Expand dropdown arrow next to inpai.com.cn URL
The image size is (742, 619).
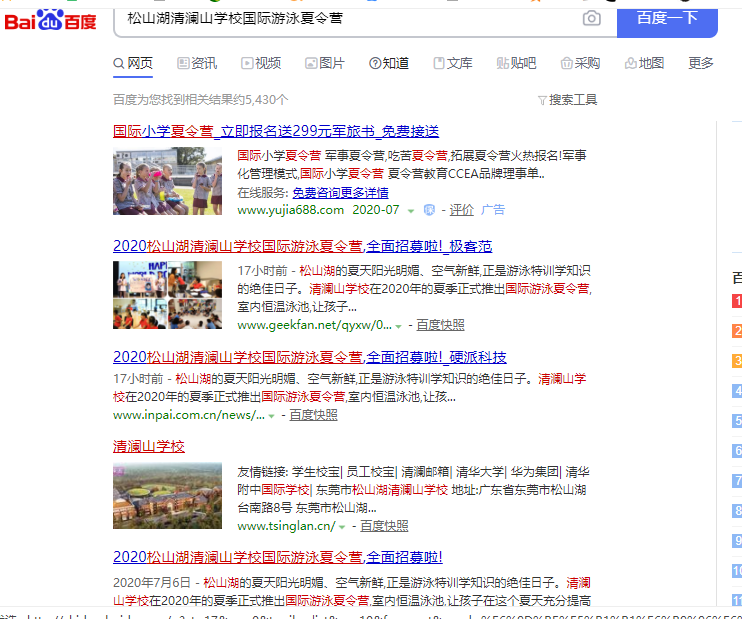[x=271, y=416]
